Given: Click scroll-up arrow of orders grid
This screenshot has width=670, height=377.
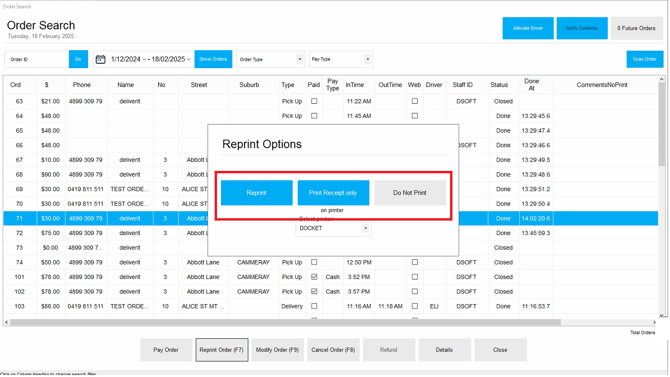Looking at the screenshot, I should 661,80.
